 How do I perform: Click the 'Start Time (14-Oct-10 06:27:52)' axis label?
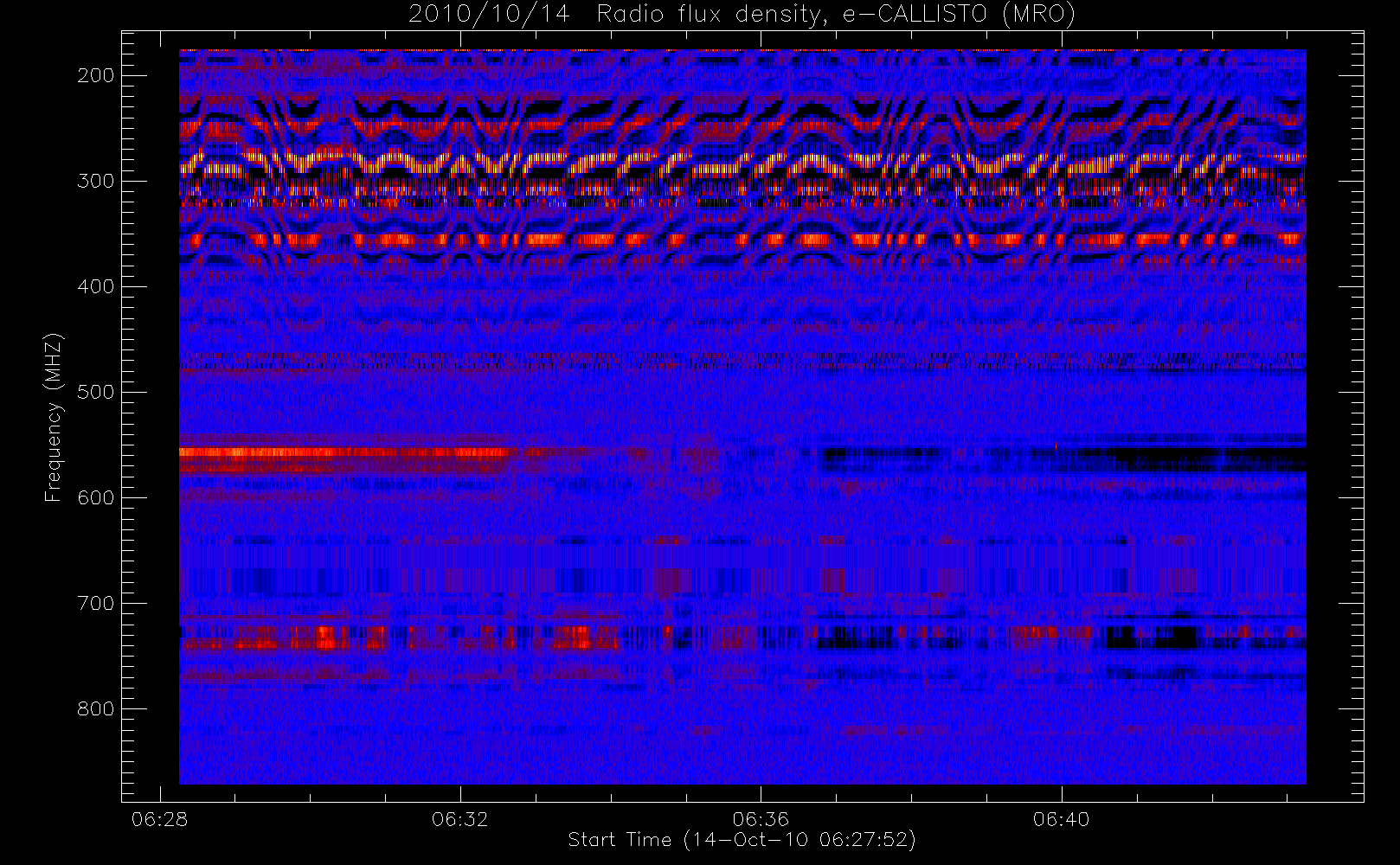[x=742, y=840]
